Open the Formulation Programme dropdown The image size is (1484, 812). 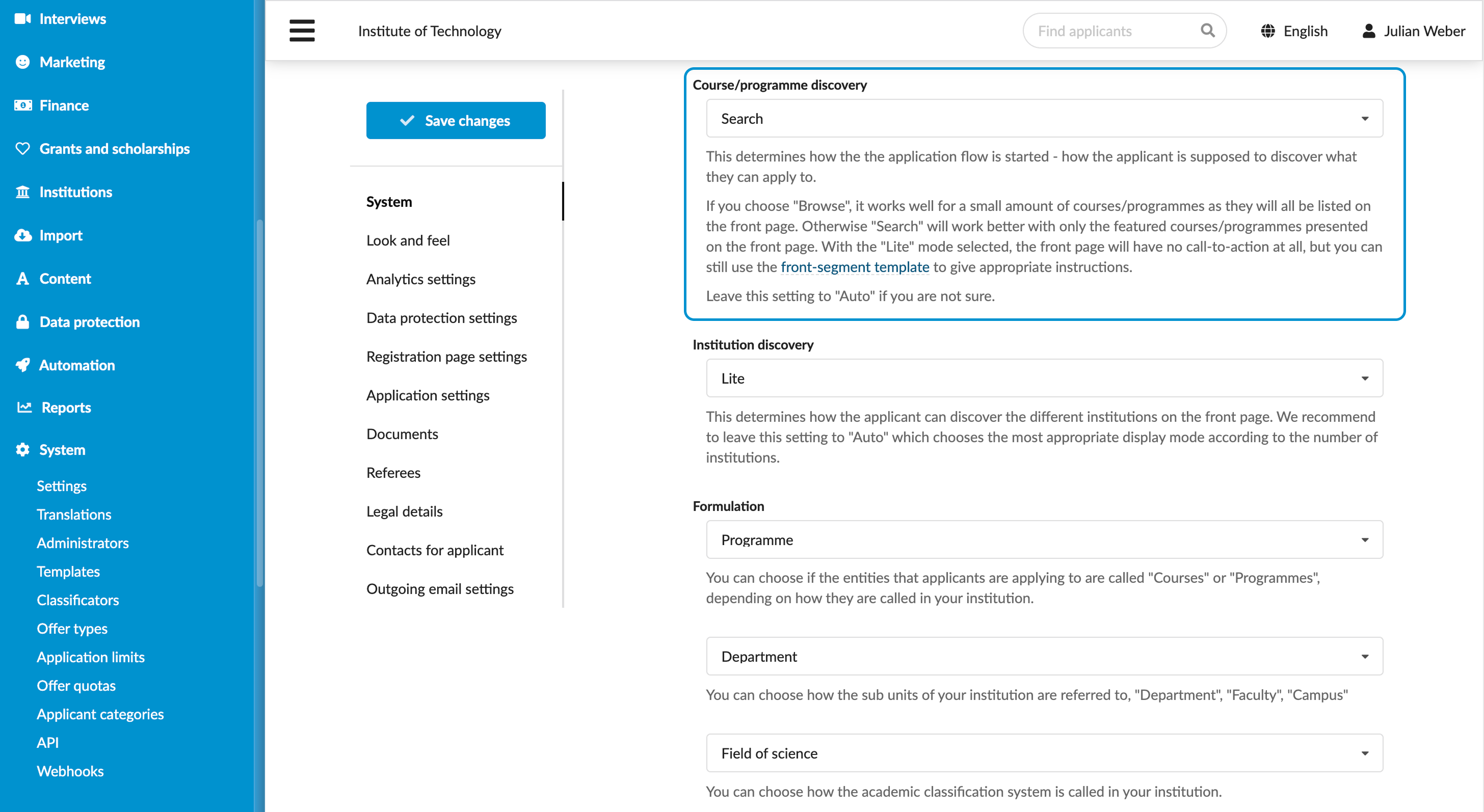click(x=1044, y=539)
